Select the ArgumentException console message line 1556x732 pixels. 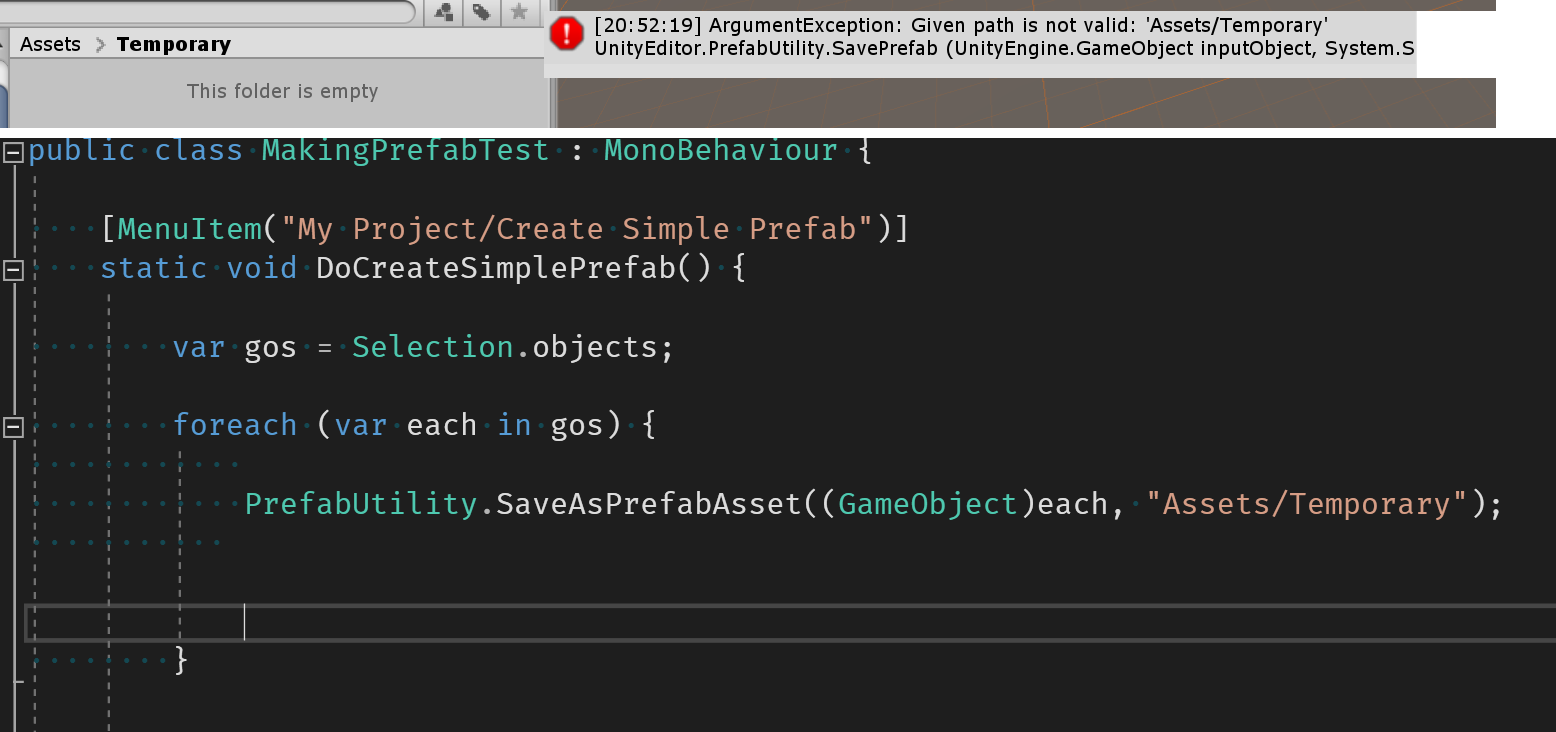click(961, 25)
